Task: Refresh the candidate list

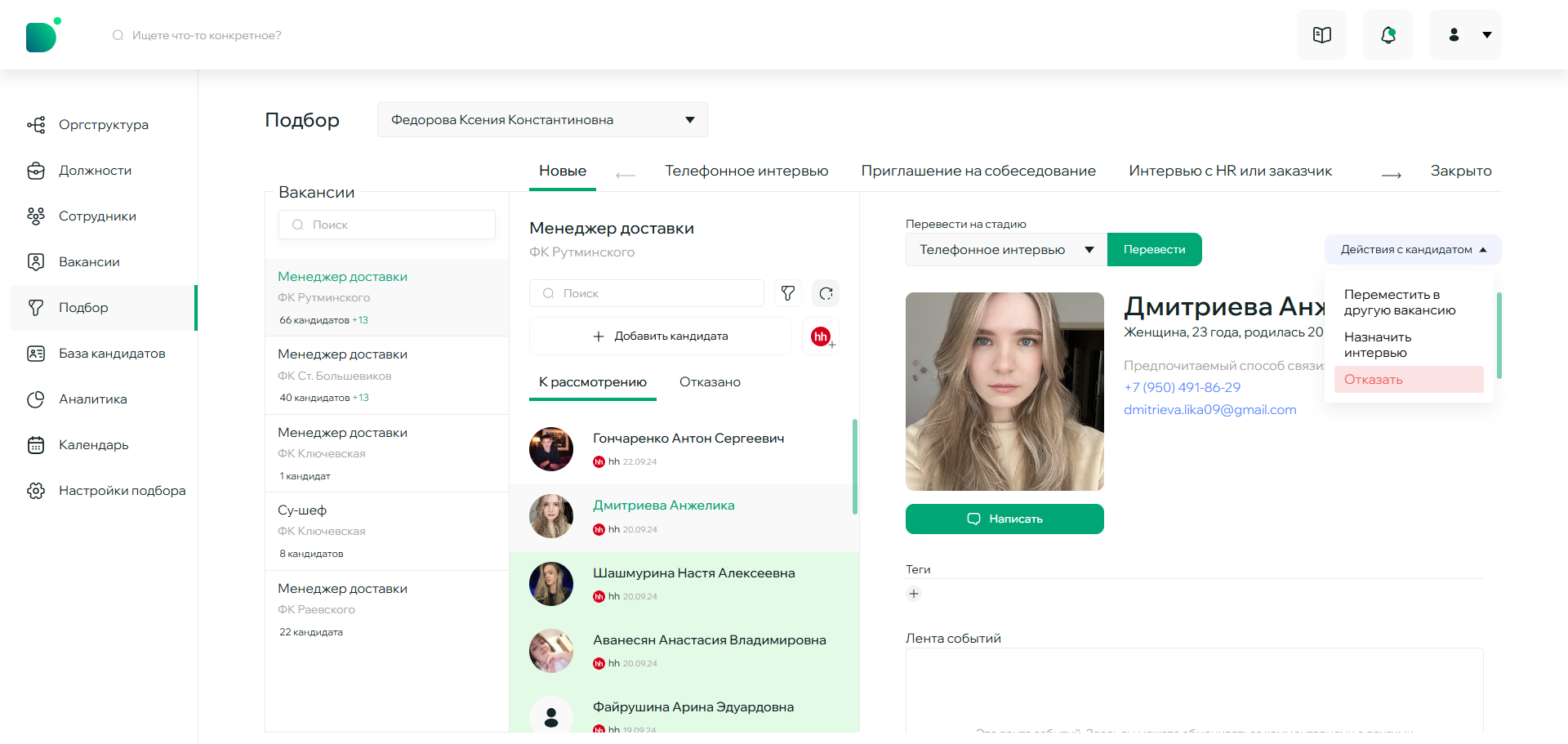Action: [x=826, y=293]
